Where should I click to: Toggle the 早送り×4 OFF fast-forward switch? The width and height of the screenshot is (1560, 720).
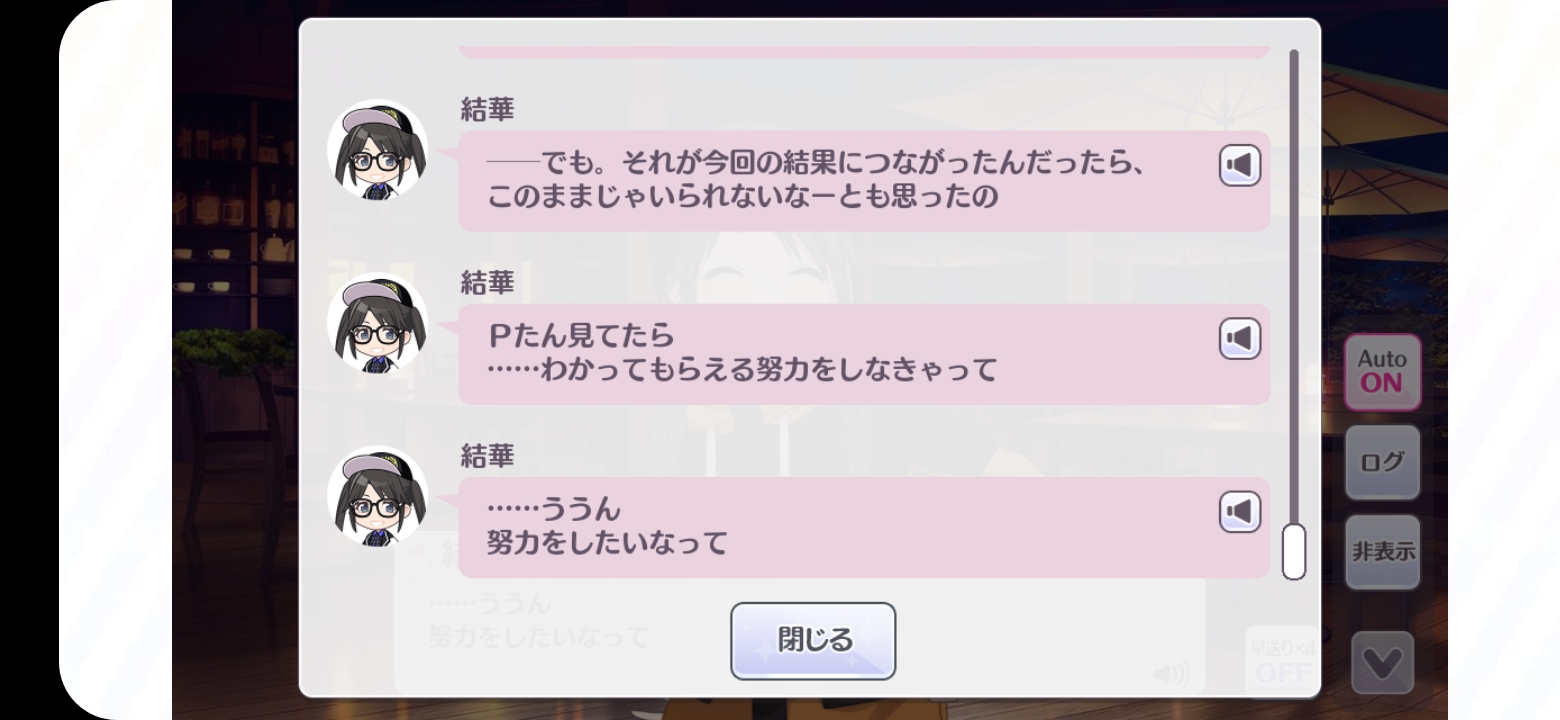(x=1281, y=662)
